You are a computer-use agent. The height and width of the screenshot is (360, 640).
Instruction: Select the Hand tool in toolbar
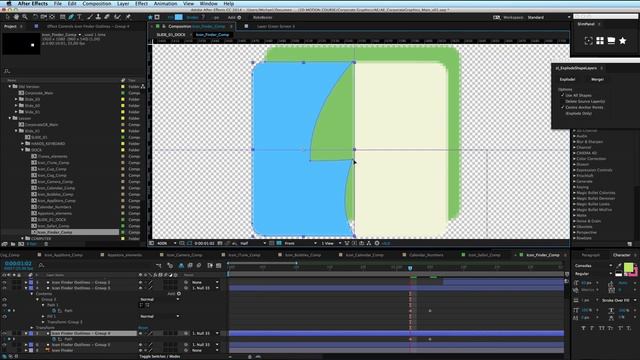click(16, 17)
